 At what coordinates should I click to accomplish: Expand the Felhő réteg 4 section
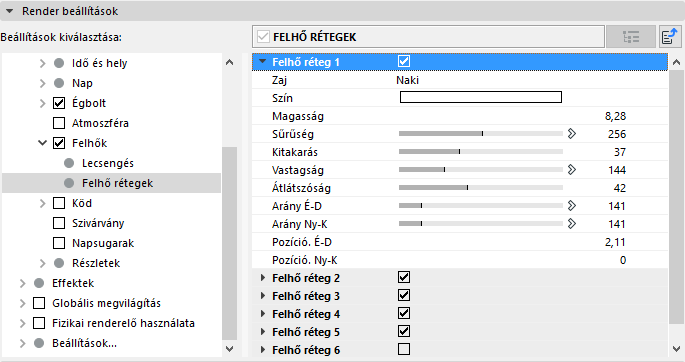[x=263, y=314]
